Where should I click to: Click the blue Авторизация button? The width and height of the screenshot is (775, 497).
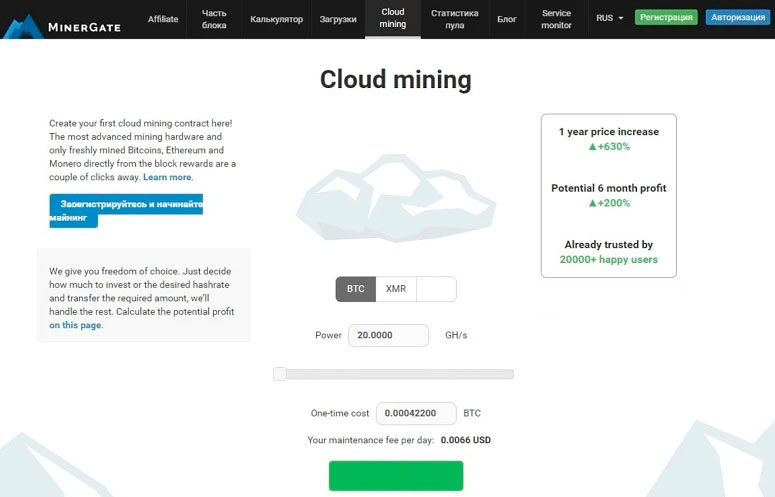(738, 17)
